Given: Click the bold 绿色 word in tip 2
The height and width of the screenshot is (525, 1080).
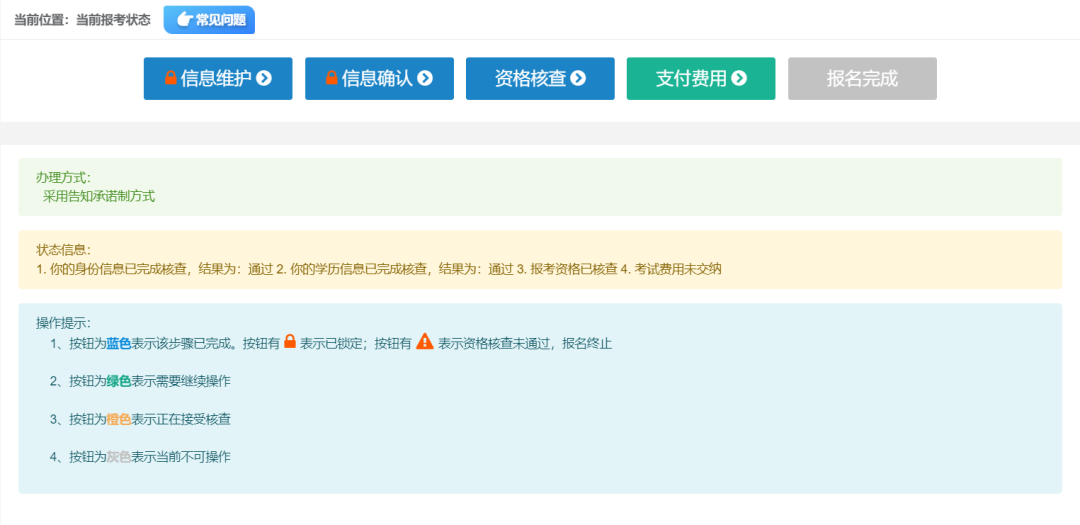Looking at the screenshot, I should tap(118, 380).
